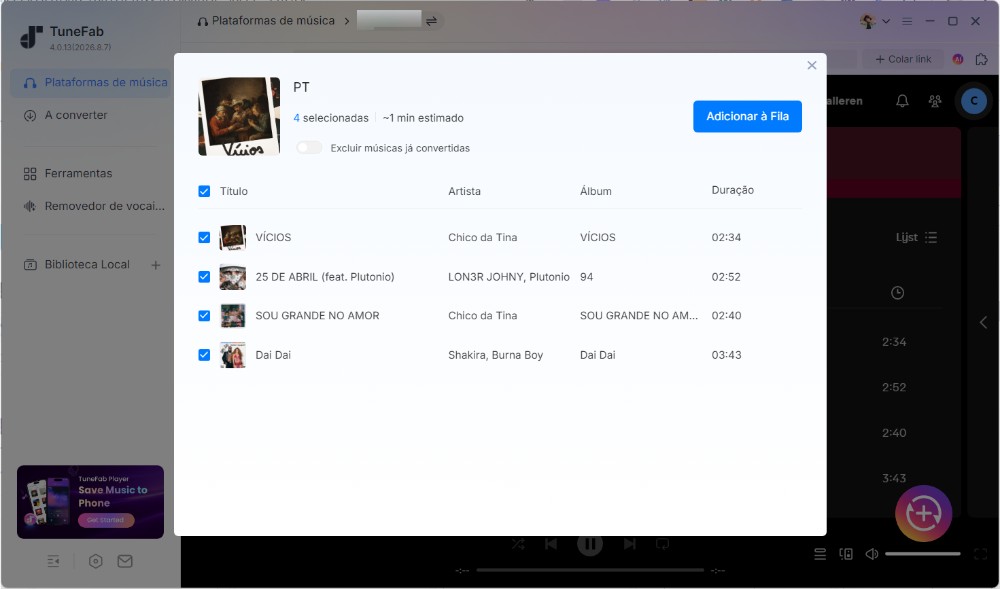Image resolution: width=1000 pixels, height=589 pixels.
Task: Toggle shuffle playback
Action: coord(518,544)
